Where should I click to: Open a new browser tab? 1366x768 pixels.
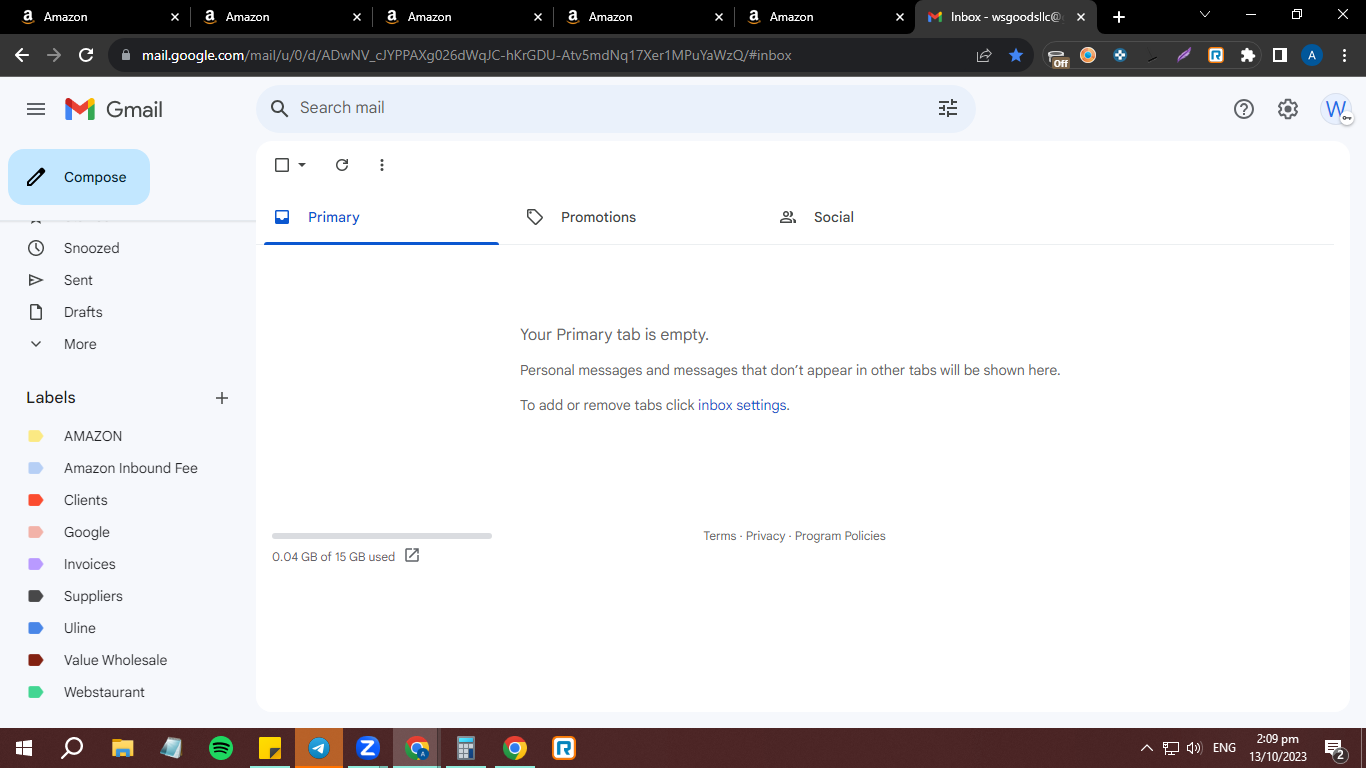pyautogui.click(x=1119, y=17)
